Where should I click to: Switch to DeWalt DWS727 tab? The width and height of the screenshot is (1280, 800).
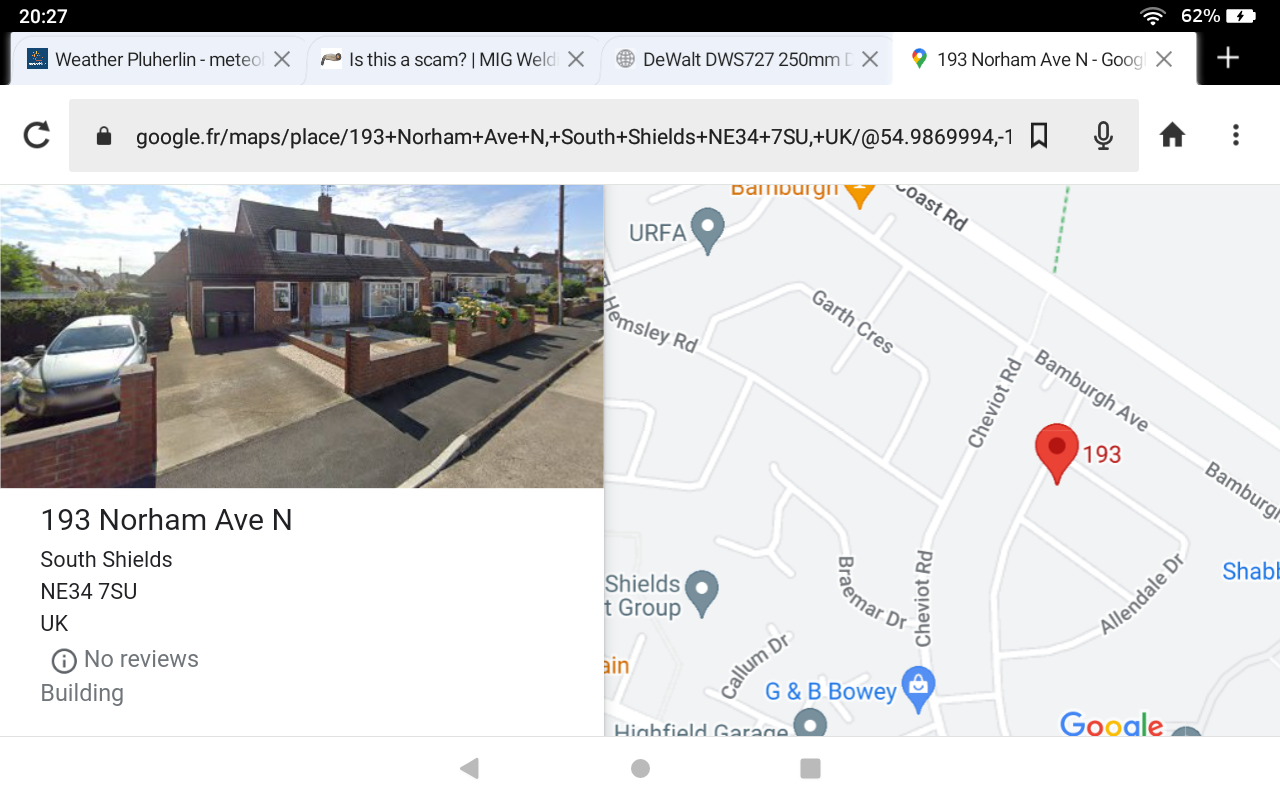pos(735,60)
